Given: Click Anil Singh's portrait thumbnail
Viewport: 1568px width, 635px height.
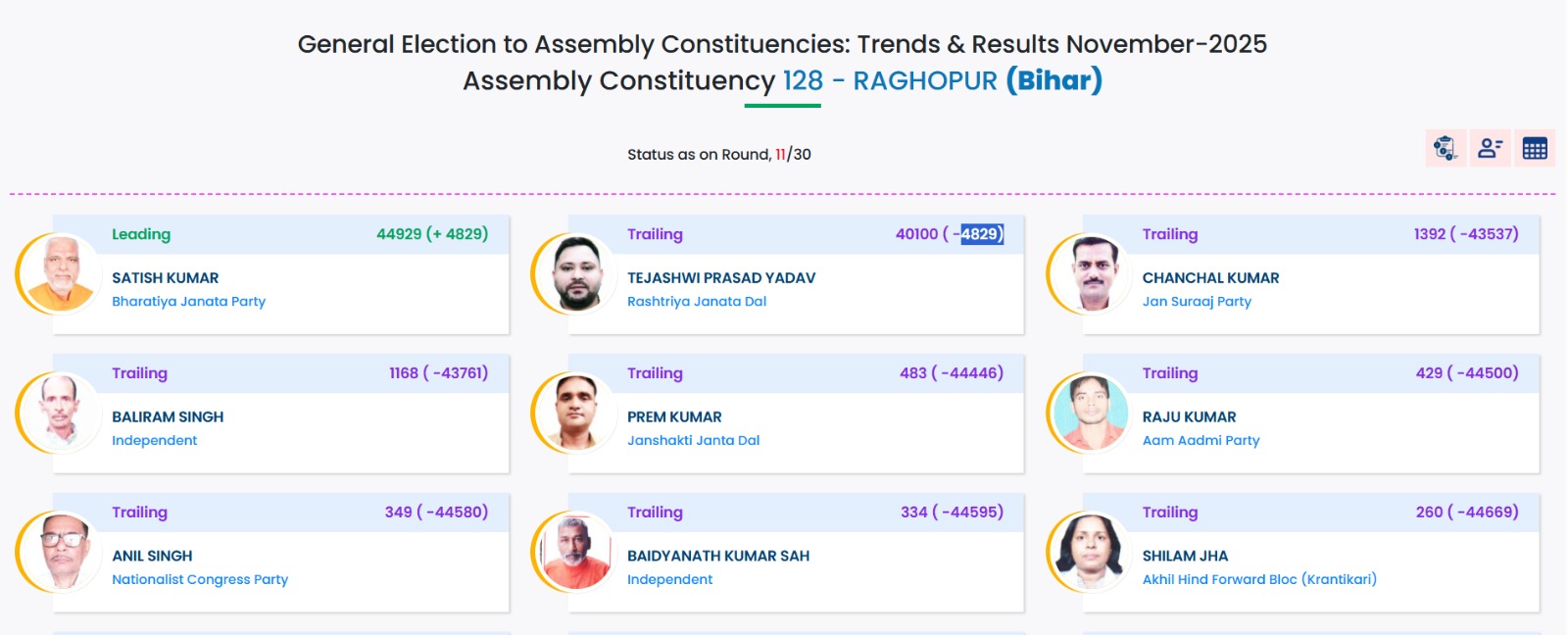Looking at the screenshot, I should pos(60,552).
